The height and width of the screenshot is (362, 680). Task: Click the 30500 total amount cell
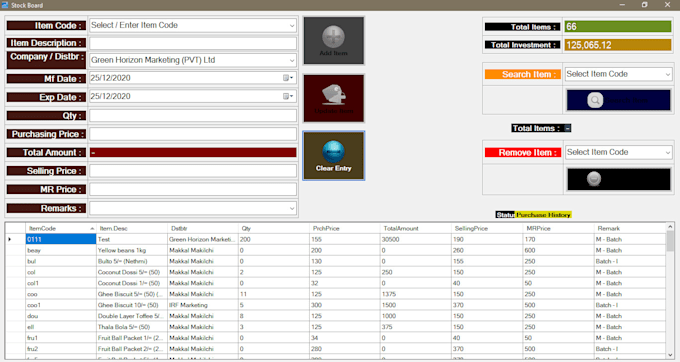pyautogui.click(x=416, y=239)
